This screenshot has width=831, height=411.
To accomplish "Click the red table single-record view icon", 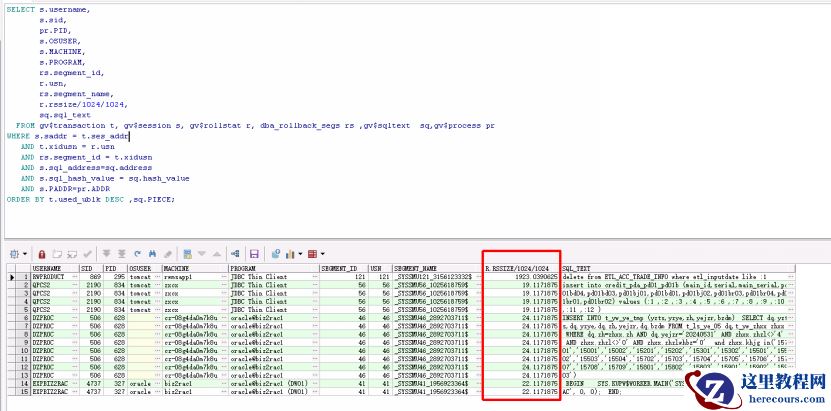I will tap(312, 254).
